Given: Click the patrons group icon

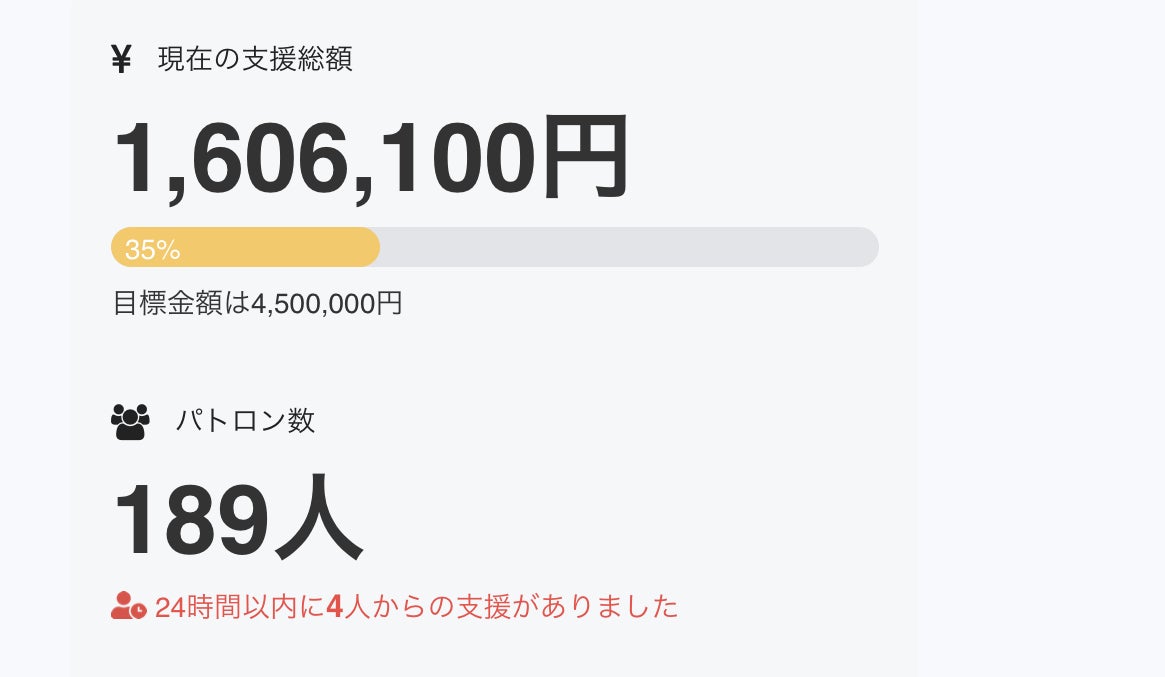Looking at the screenshot, I should [x=130, y=421].
